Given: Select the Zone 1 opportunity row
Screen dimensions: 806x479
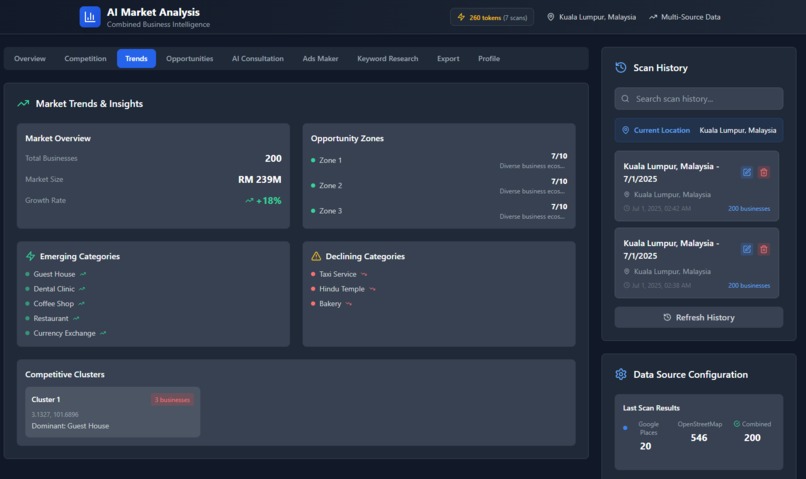Looking at the screenshot, I should click(x=439, y=160).
